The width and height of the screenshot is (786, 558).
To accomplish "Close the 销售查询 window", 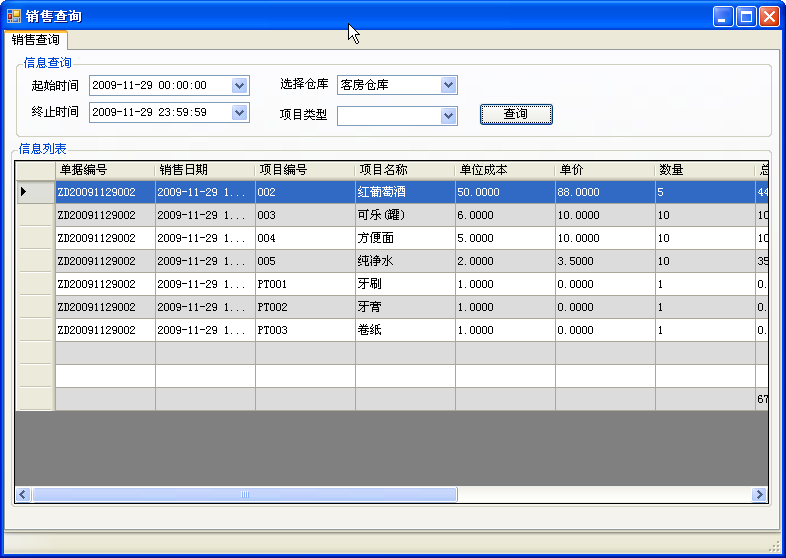I will pos(769,17).
